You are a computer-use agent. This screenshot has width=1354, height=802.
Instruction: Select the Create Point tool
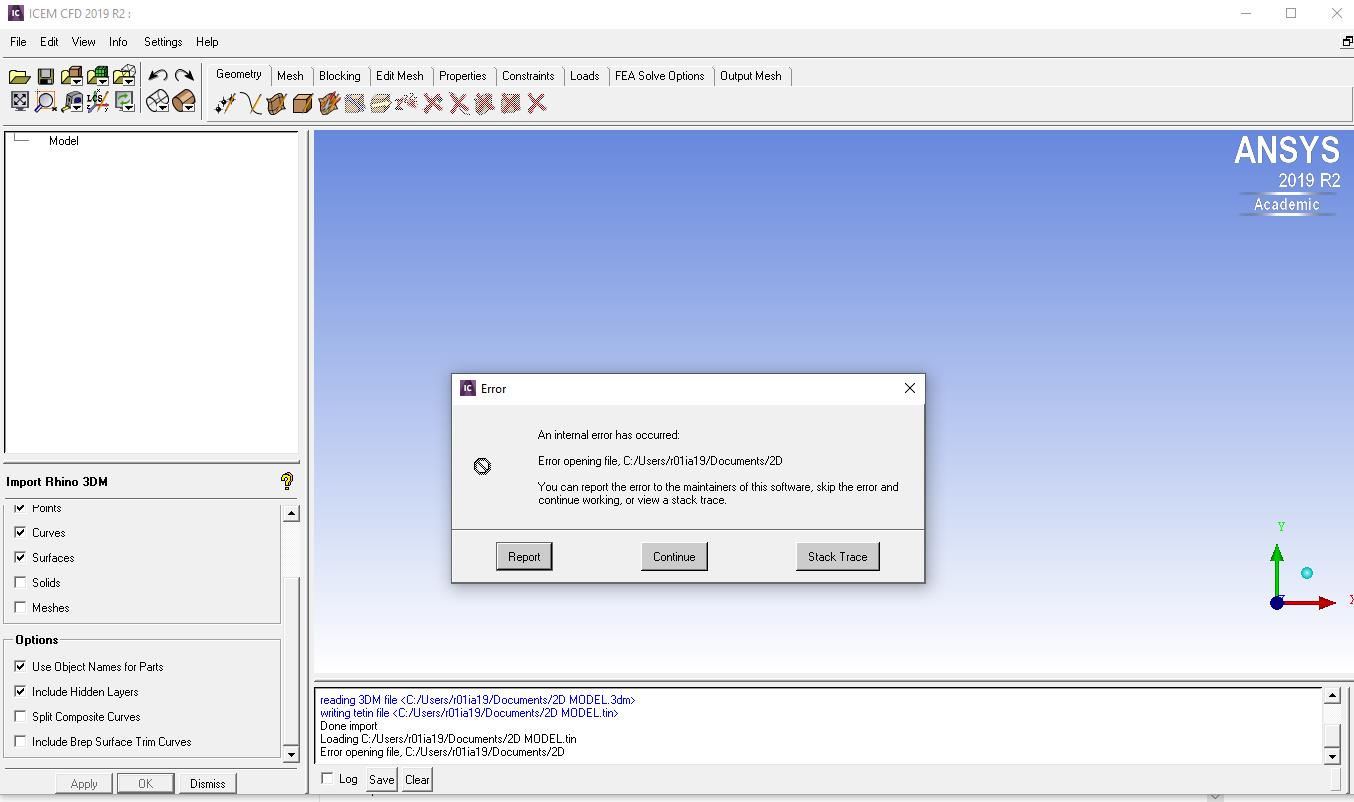point(225,103)
